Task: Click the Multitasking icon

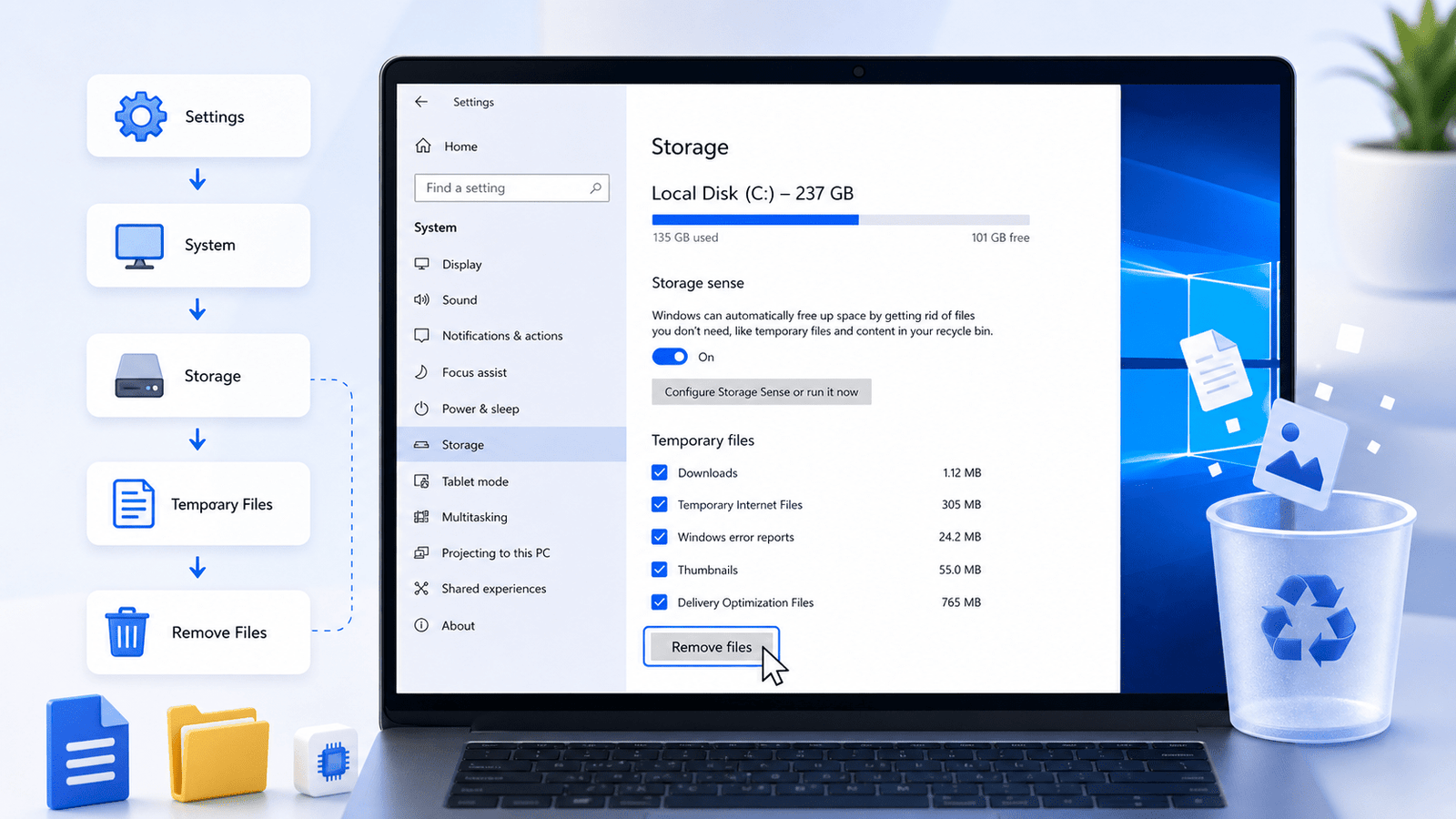Action: pyautogui.click(x=421, y=517)
